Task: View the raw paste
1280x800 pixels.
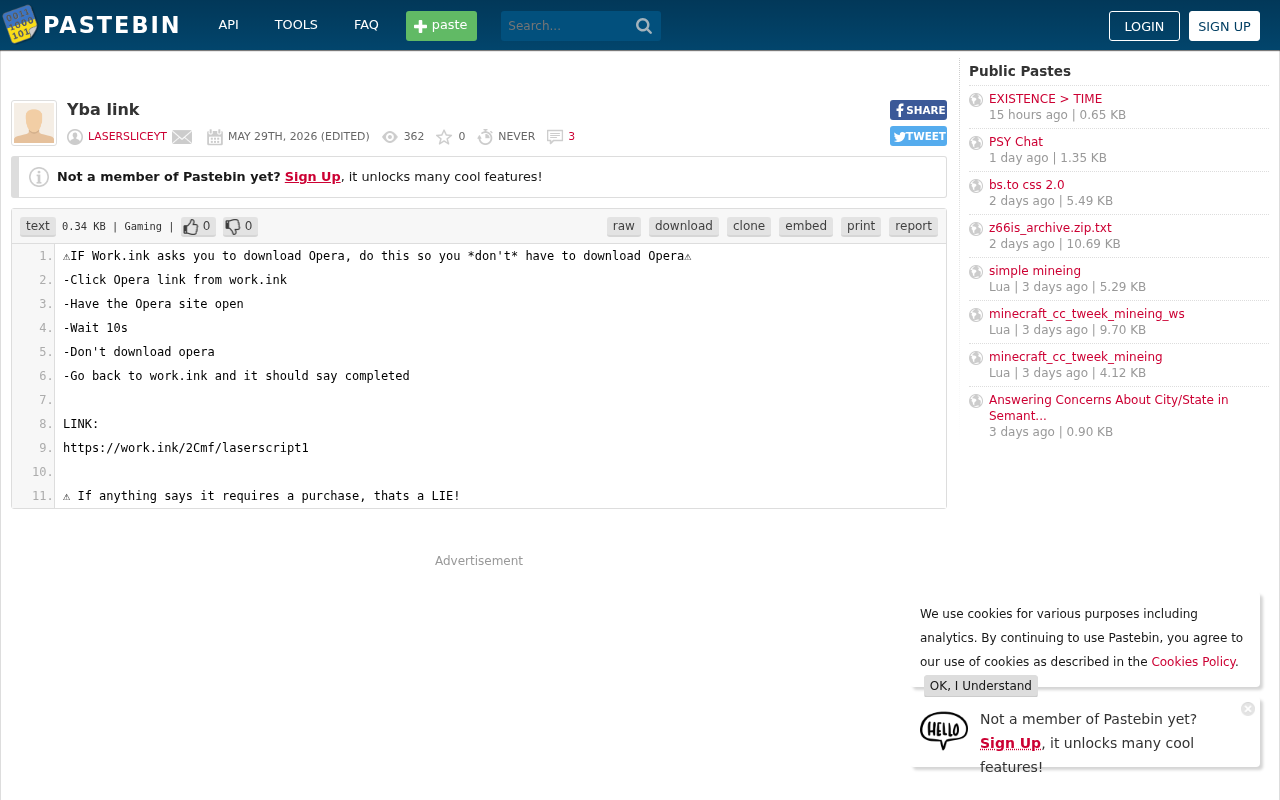Action: (624, 227)
